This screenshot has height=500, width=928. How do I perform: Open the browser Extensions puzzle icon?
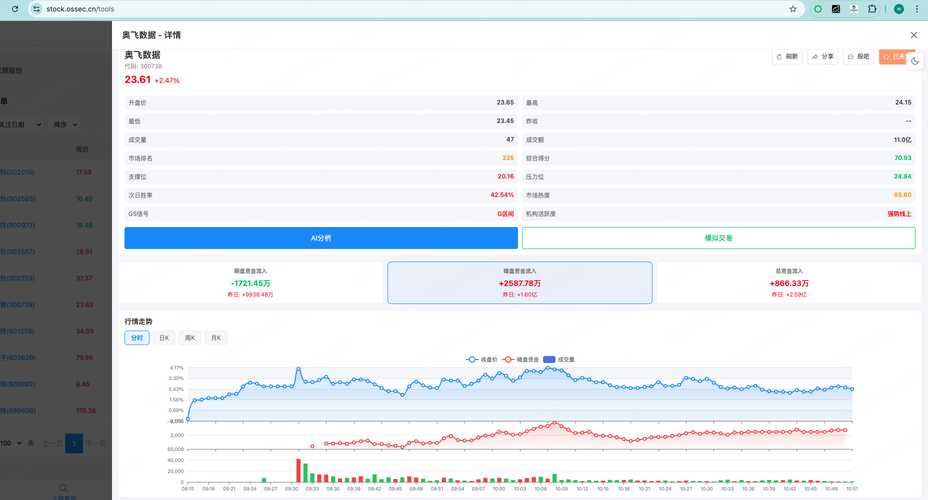click(872, 9)
